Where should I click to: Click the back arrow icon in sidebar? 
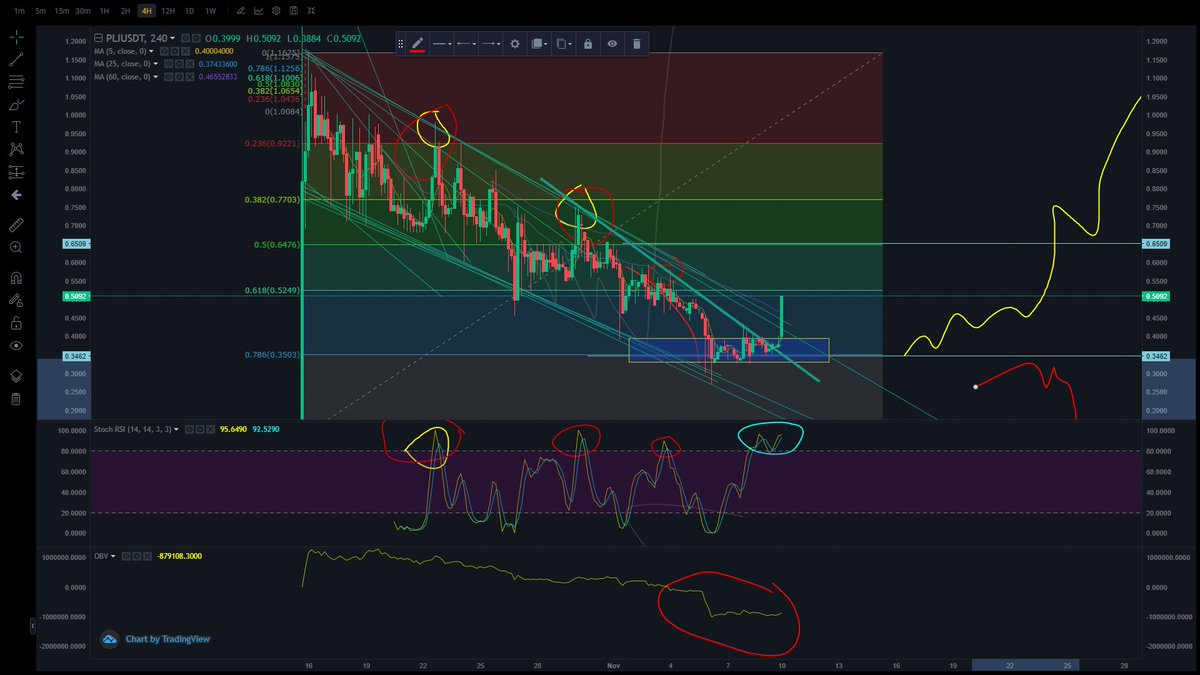tap(16, 195)
